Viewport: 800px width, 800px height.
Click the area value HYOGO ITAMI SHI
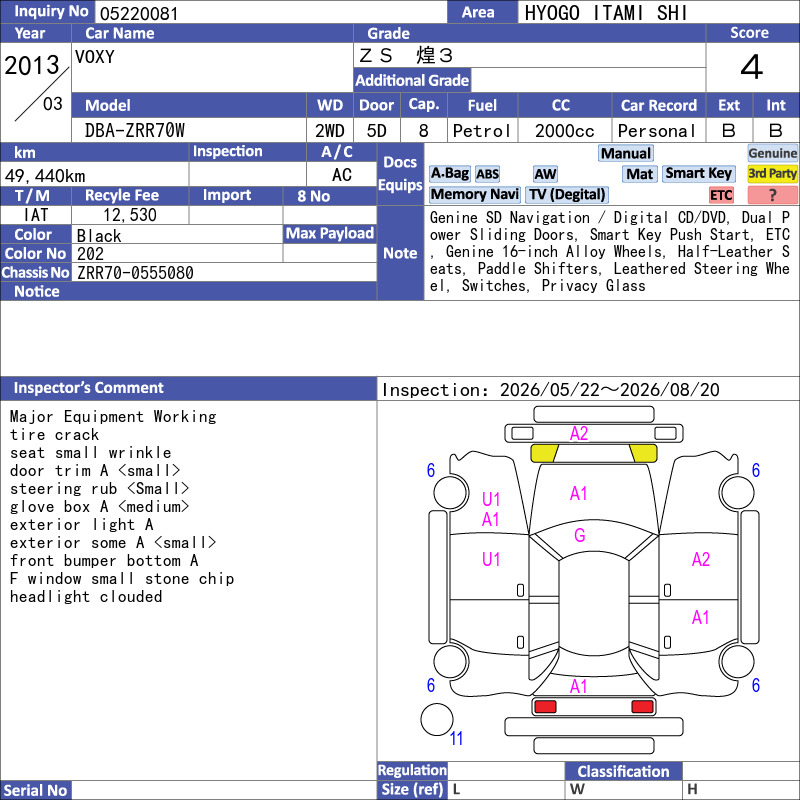[x=606, y=13]
